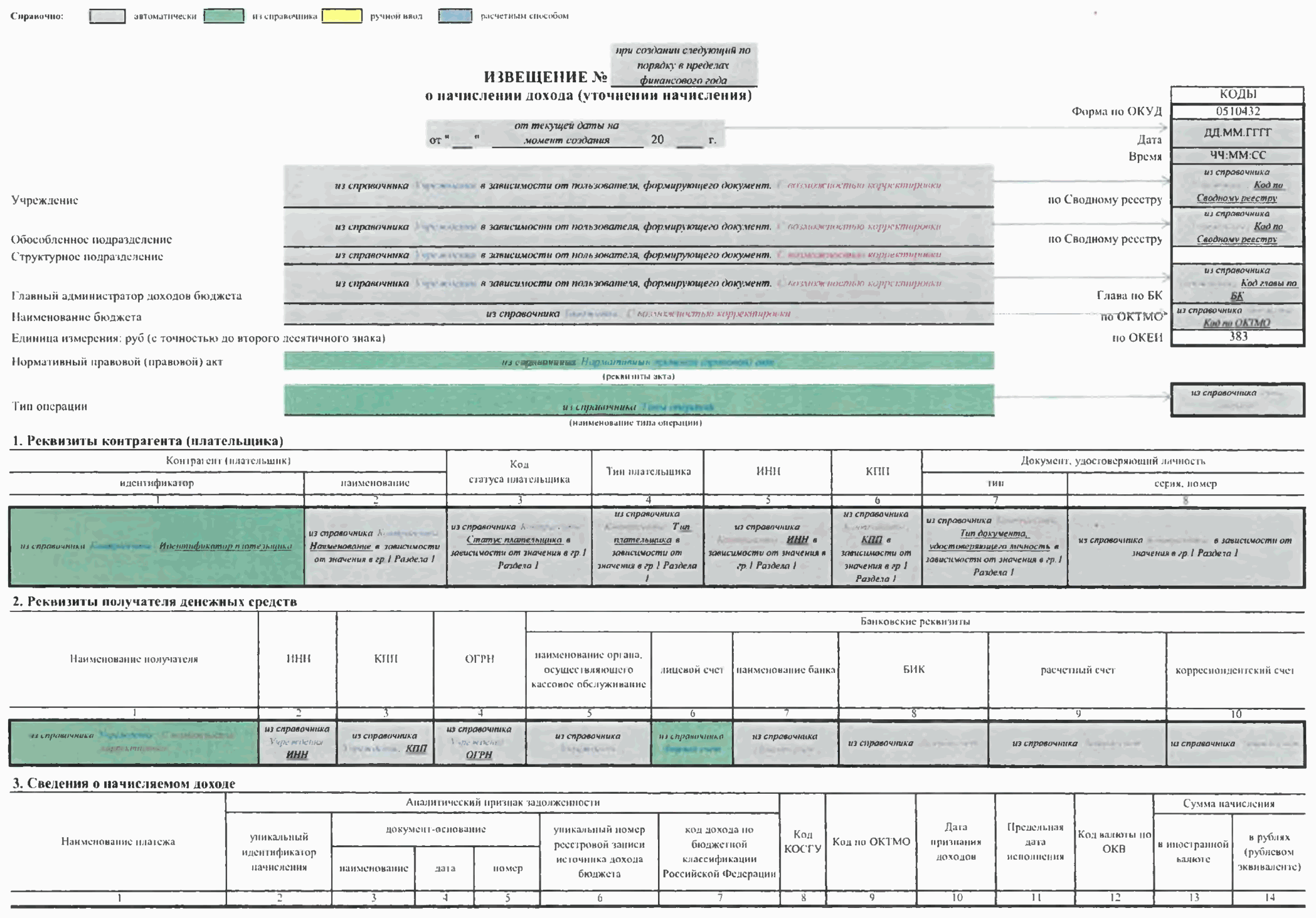Click the 'Предельная дата исполнения' column header
The width and height of the screenshot is (1316, 918).
pos(1035,841)
